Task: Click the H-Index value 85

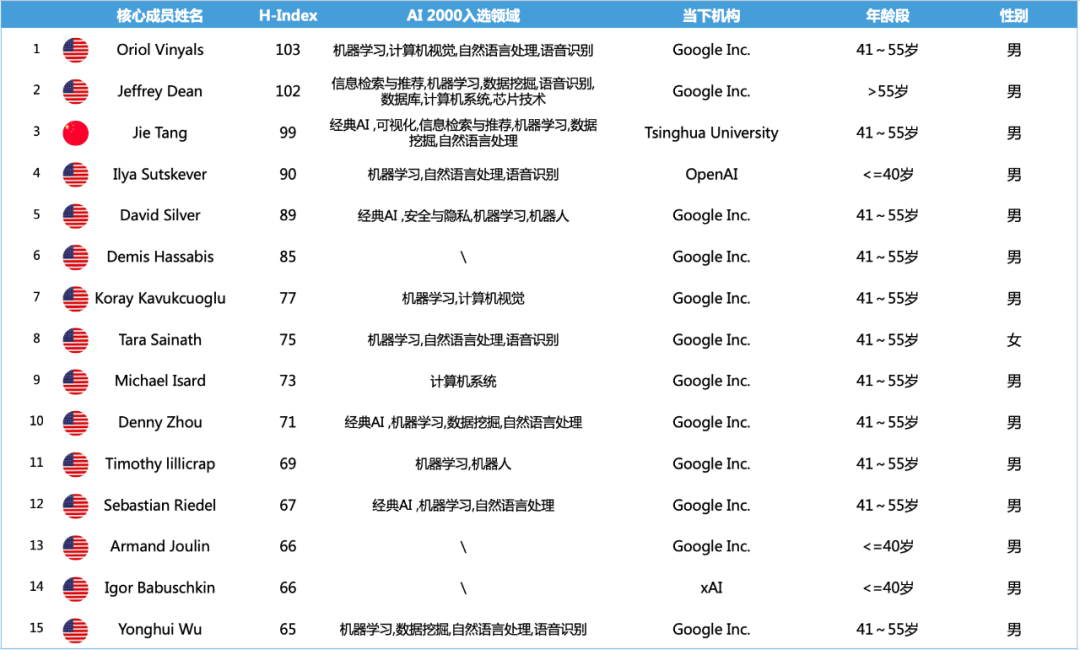Action: (x=288, y=257)
